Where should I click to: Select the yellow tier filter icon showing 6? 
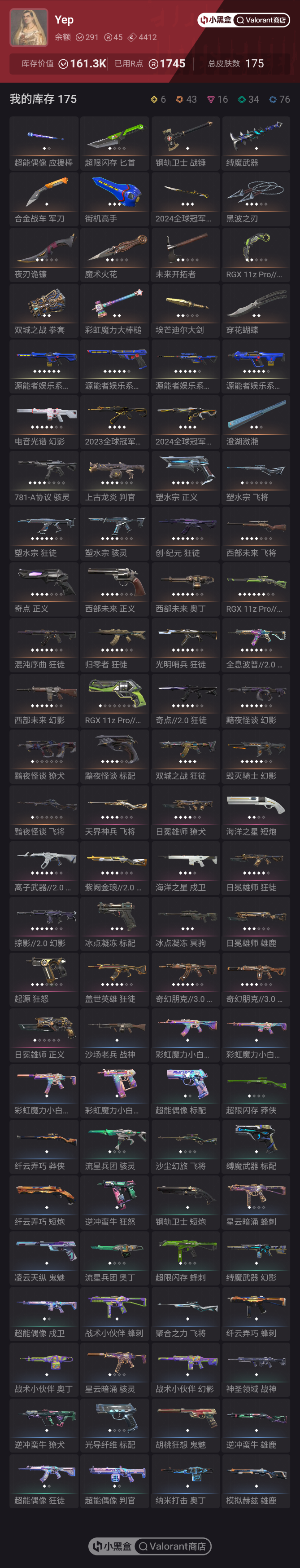coord(154,99)
